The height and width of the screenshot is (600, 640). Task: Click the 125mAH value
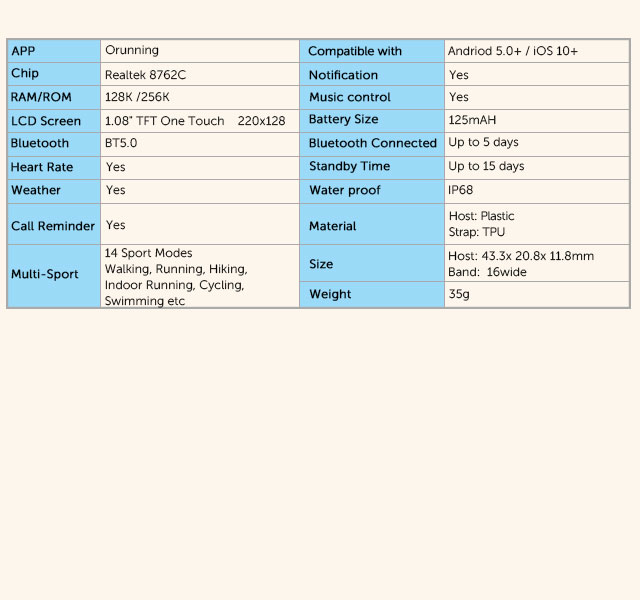point(472,120)
